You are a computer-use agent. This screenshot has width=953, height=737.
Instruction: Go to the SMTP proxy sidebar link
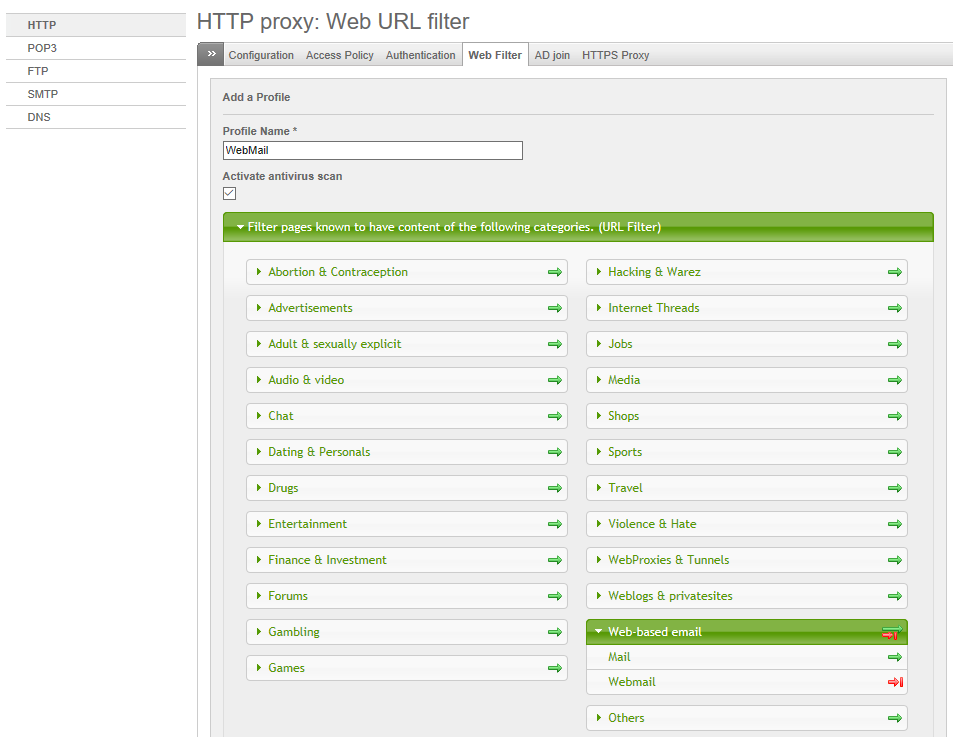(x=42, y=94)
